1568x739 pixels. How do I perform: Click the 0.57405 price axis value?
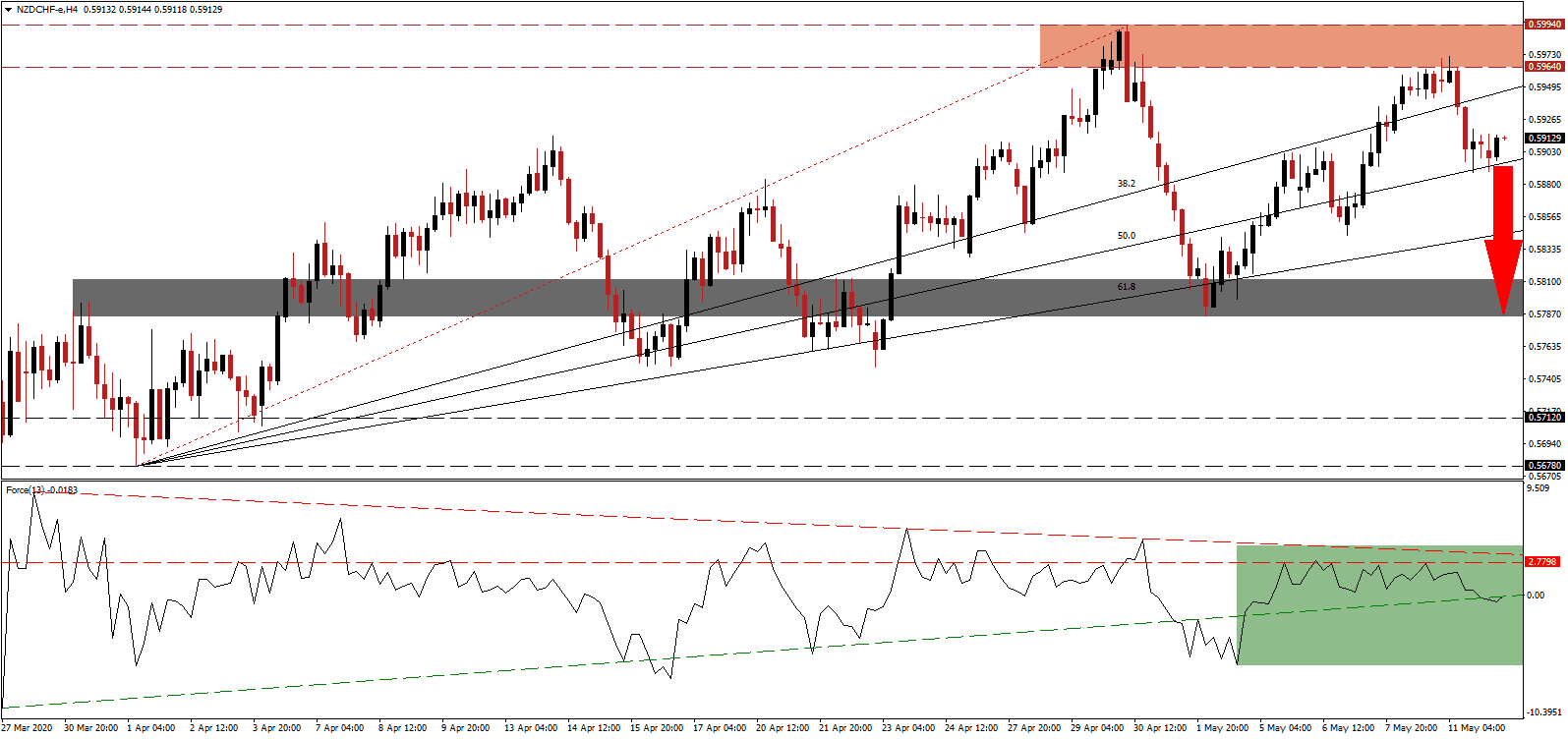click(1546, 379)
